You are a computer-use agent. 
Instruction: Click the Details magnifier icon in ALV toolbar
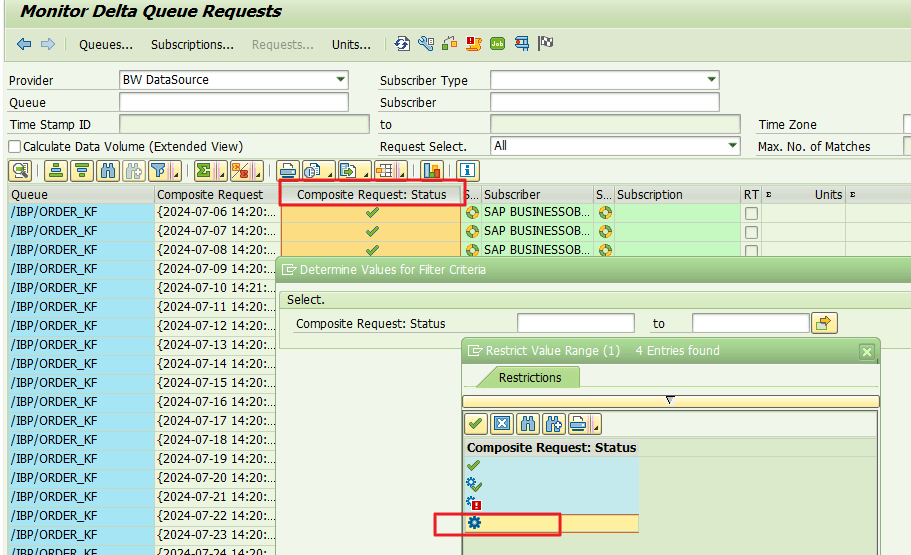20,170
